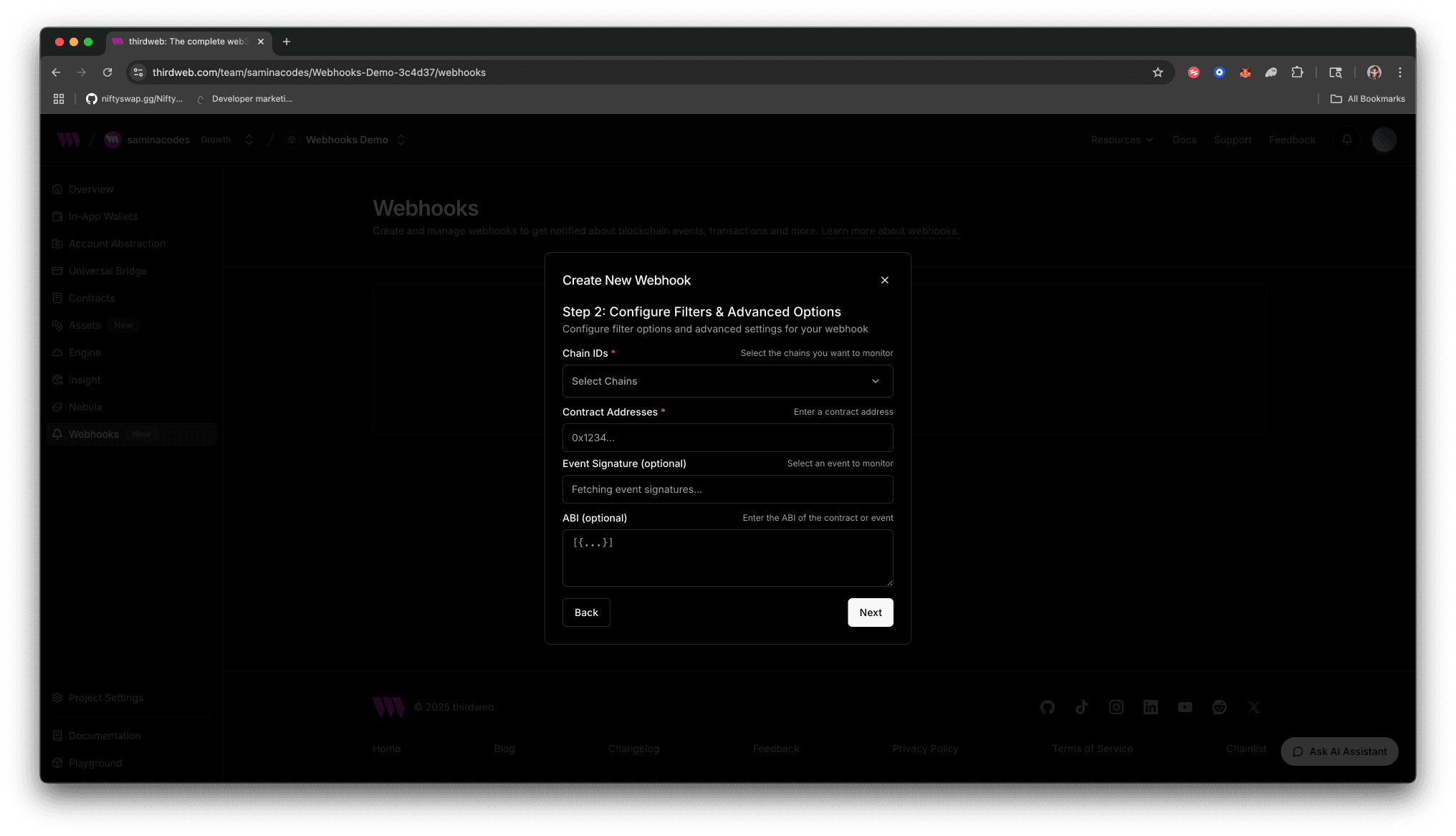Click the Ask AI Assistant button
The height and width of the screenshot is (836, 1456).
pyautogui.click(x=1339, y=751)
